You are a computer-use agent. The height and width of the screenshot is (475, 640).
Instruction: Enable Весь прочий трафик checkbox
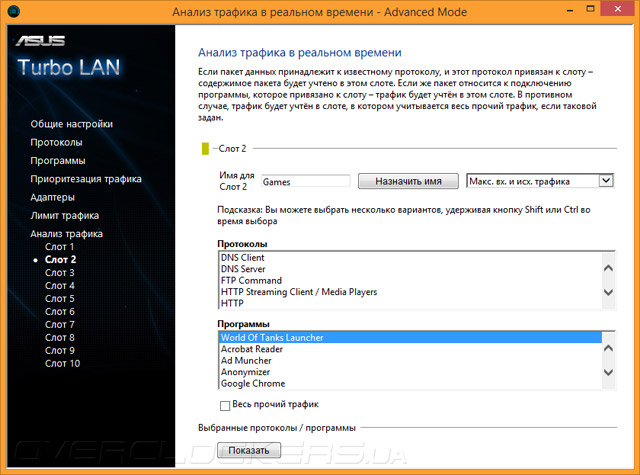(x=225, y=405)
